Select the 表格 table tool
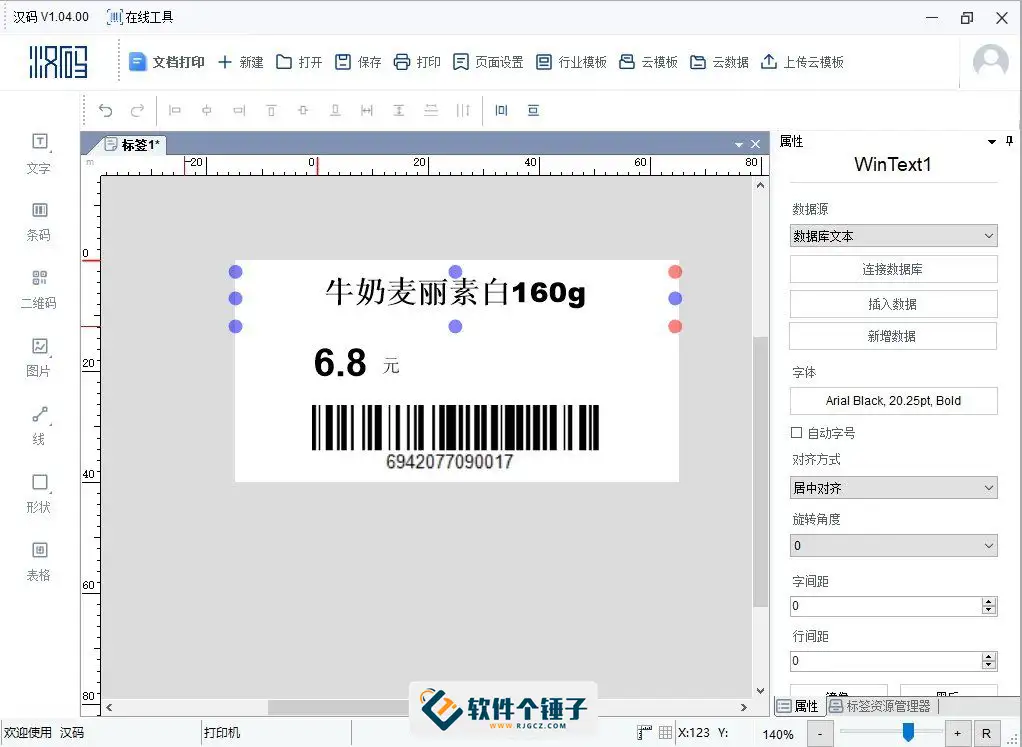Screen dimensions: 1022x747 point(39,561)
